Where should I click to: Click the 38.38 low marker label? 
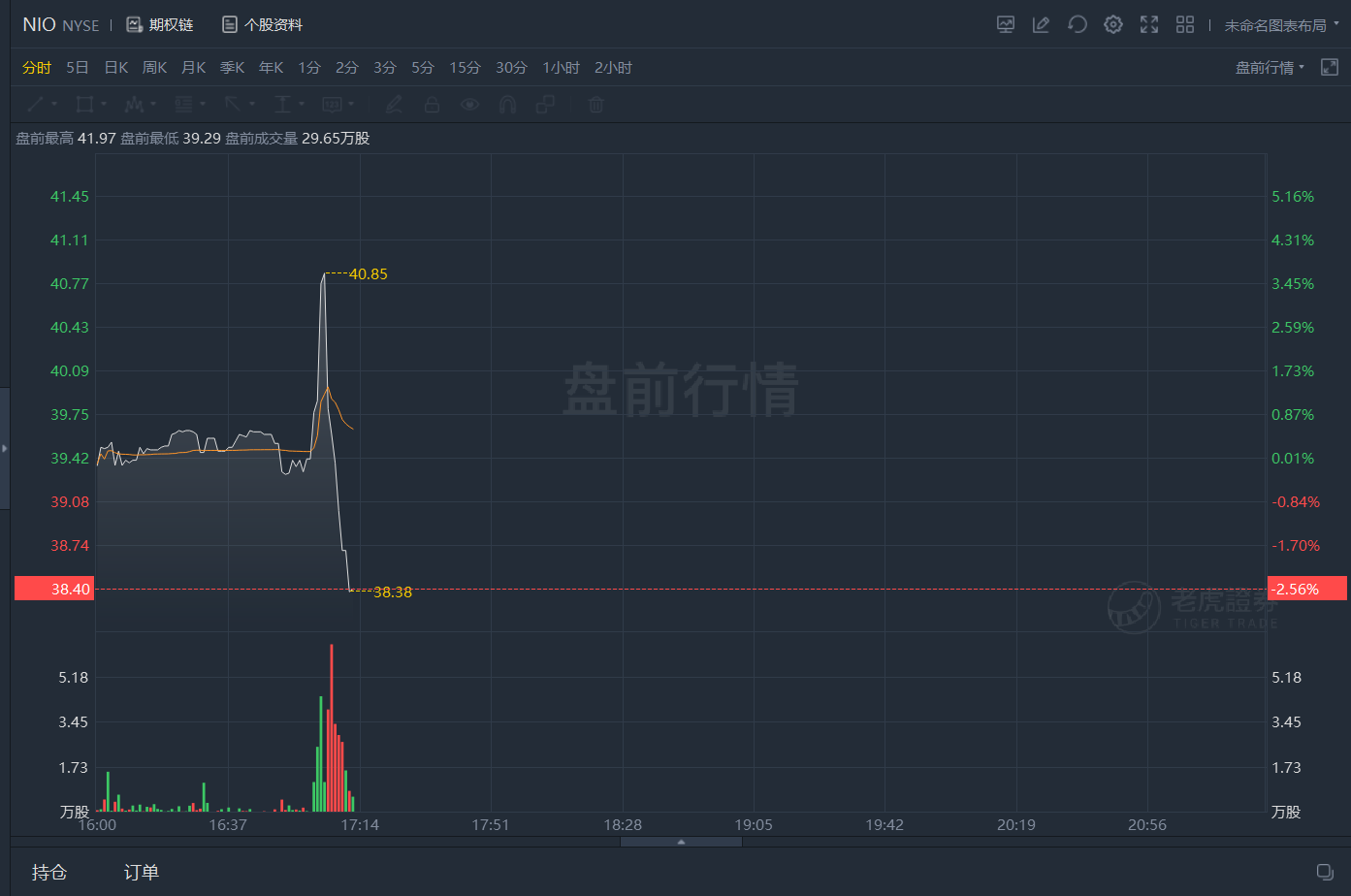pos(393,592)
